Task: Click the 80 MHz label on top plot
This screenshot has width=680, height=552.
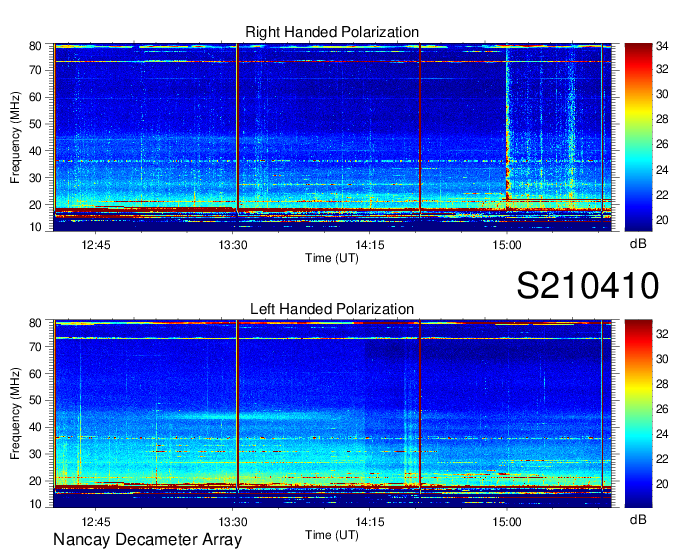Action: 35,46
